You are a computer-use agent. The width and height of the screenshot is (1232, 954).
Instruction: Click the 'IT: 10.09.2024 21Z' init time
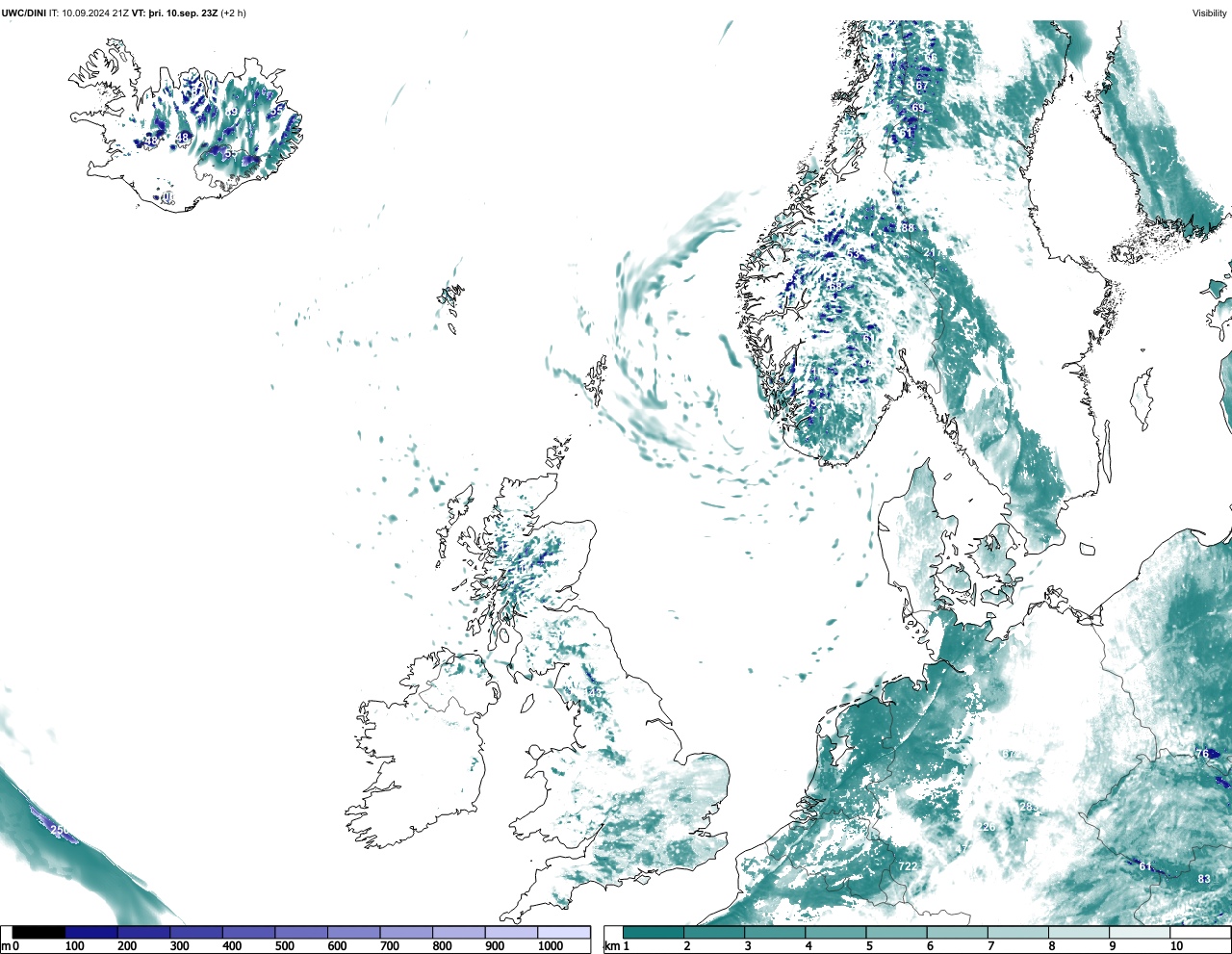tap(89, 13)
